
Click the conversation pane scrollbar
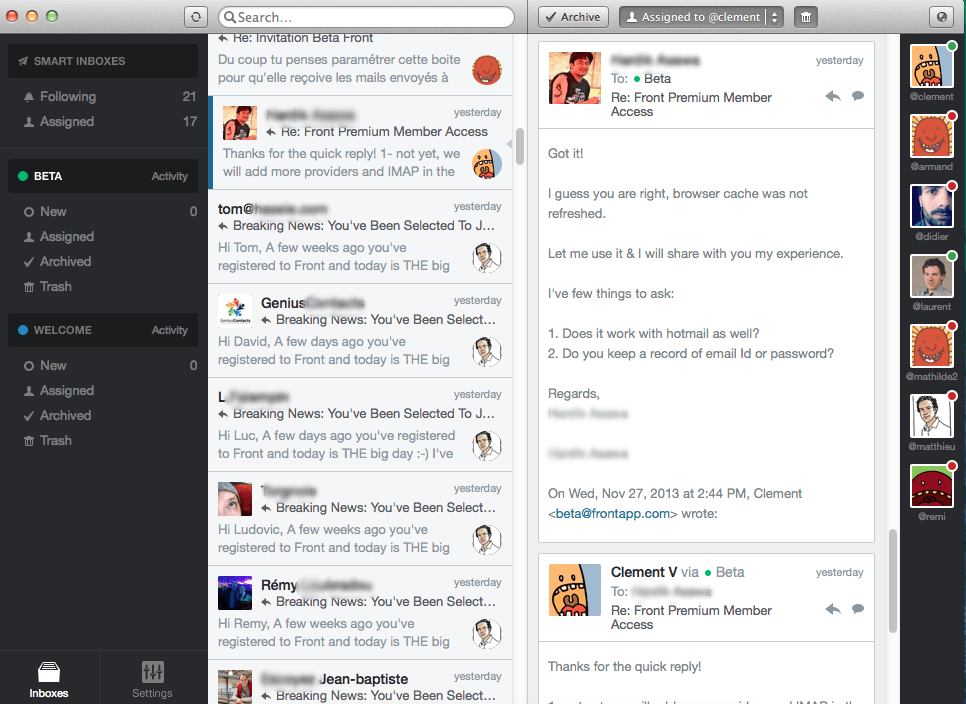(893, 581)
